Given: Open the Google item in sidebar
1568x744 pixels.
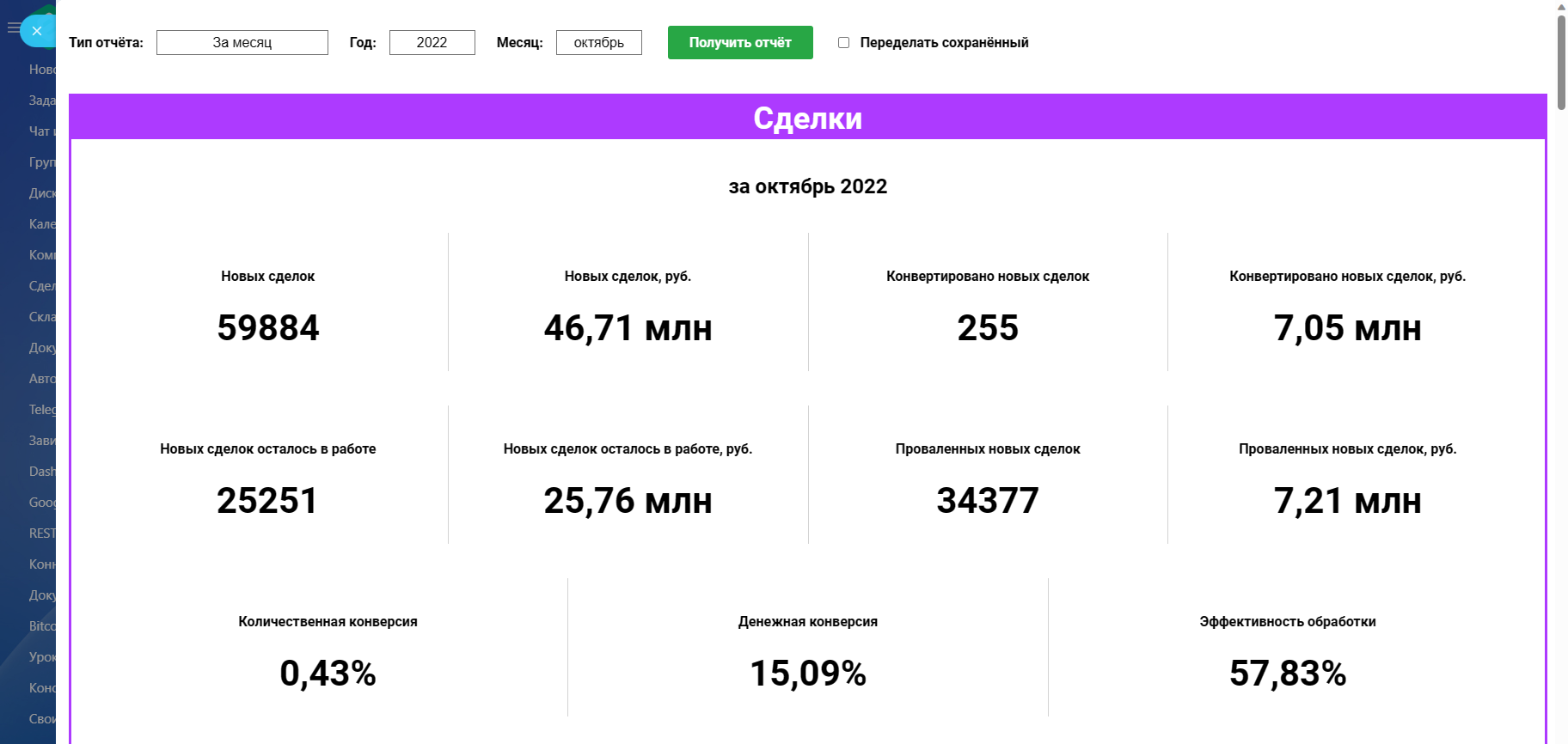Looking at the screenshot, I should coord(41,503).
